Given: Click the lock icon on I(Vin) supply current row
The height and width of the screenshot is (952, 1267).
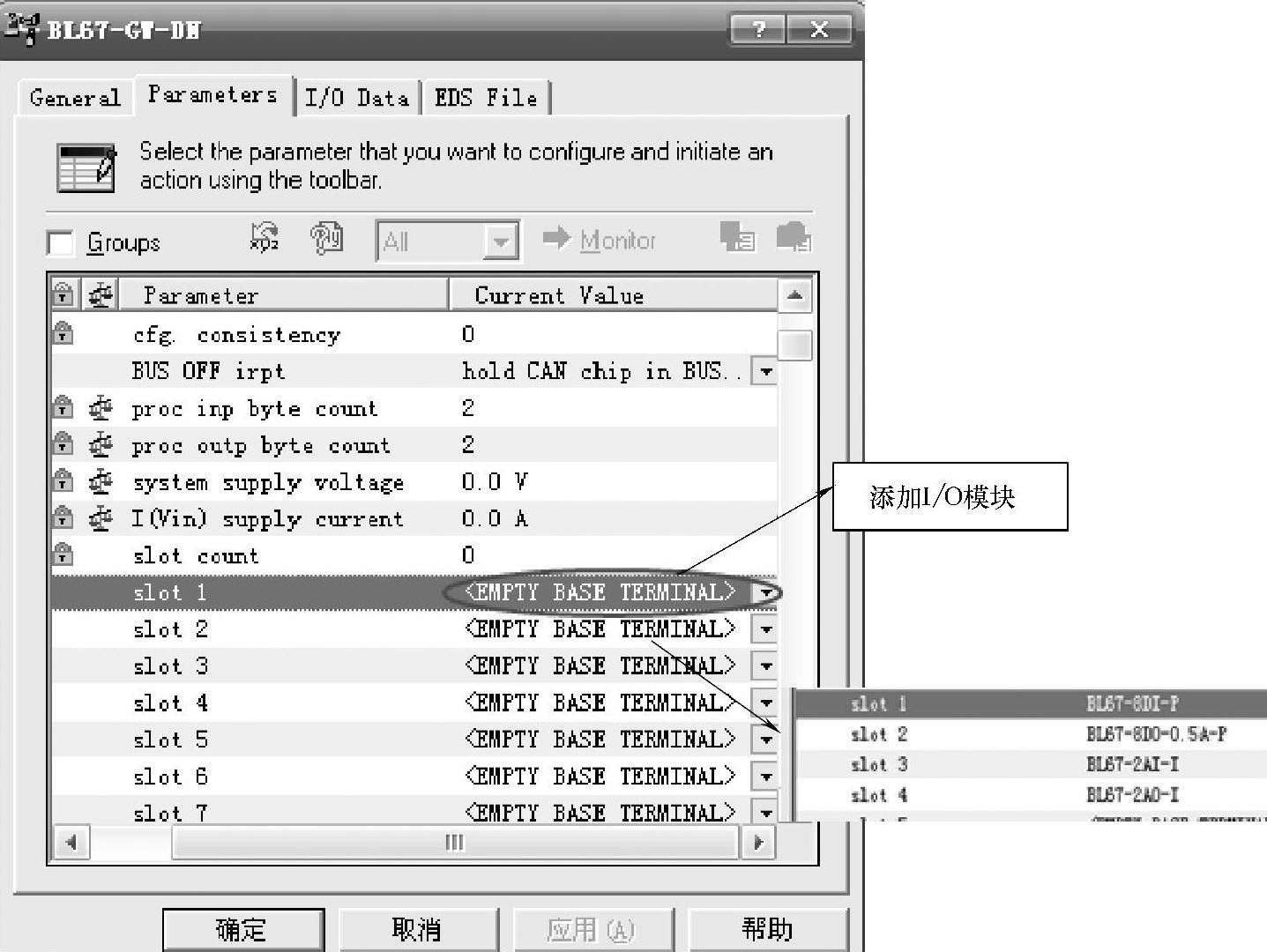Looking at the screenshot, I should [63, 518].
